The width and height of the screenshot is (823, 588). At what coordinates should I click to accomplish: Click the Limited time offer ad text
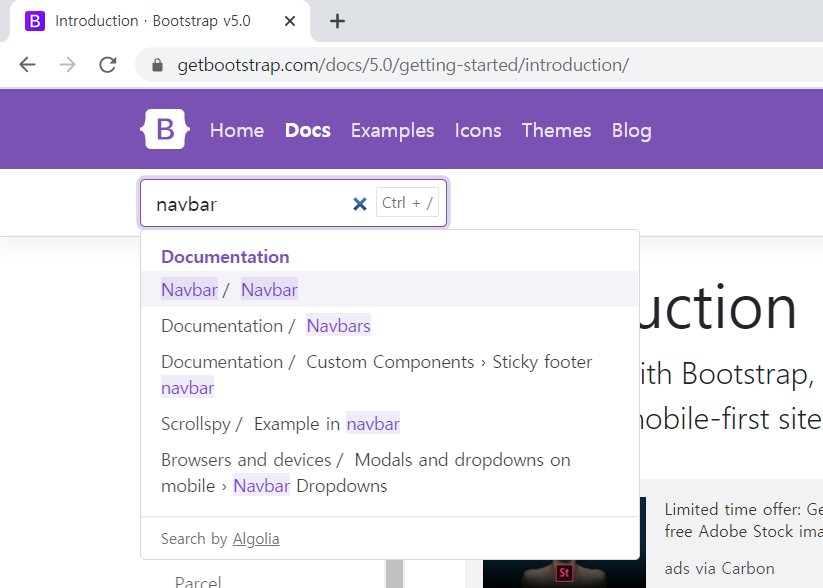[743, 520]
